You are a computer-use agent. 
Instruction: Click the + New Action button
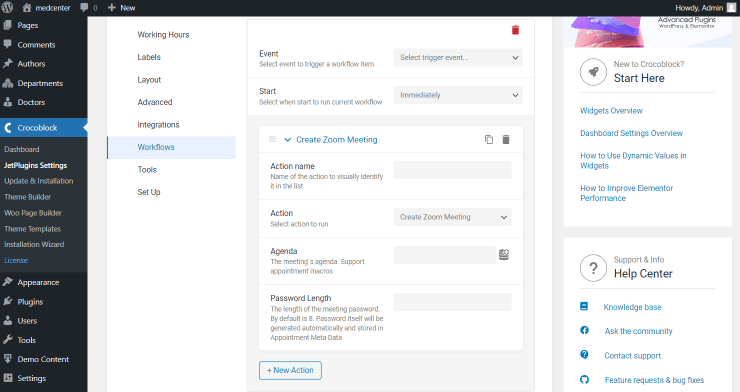coord(290,370)
